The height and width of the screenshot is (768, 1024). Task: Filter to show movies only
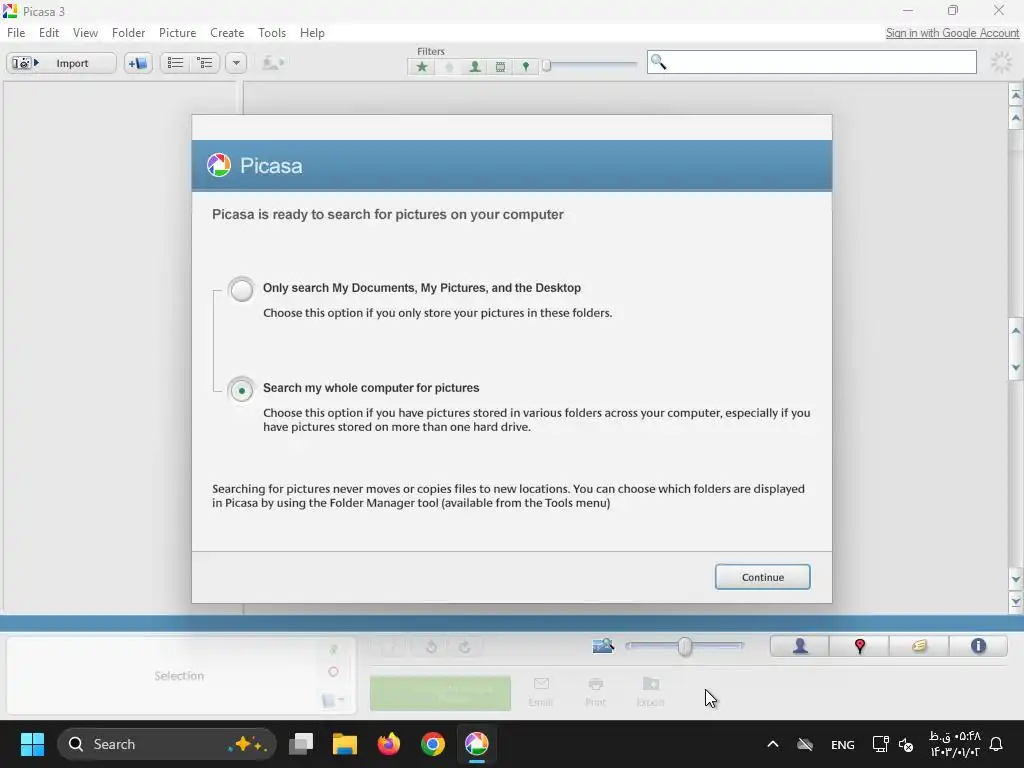[x=500, y=67]
